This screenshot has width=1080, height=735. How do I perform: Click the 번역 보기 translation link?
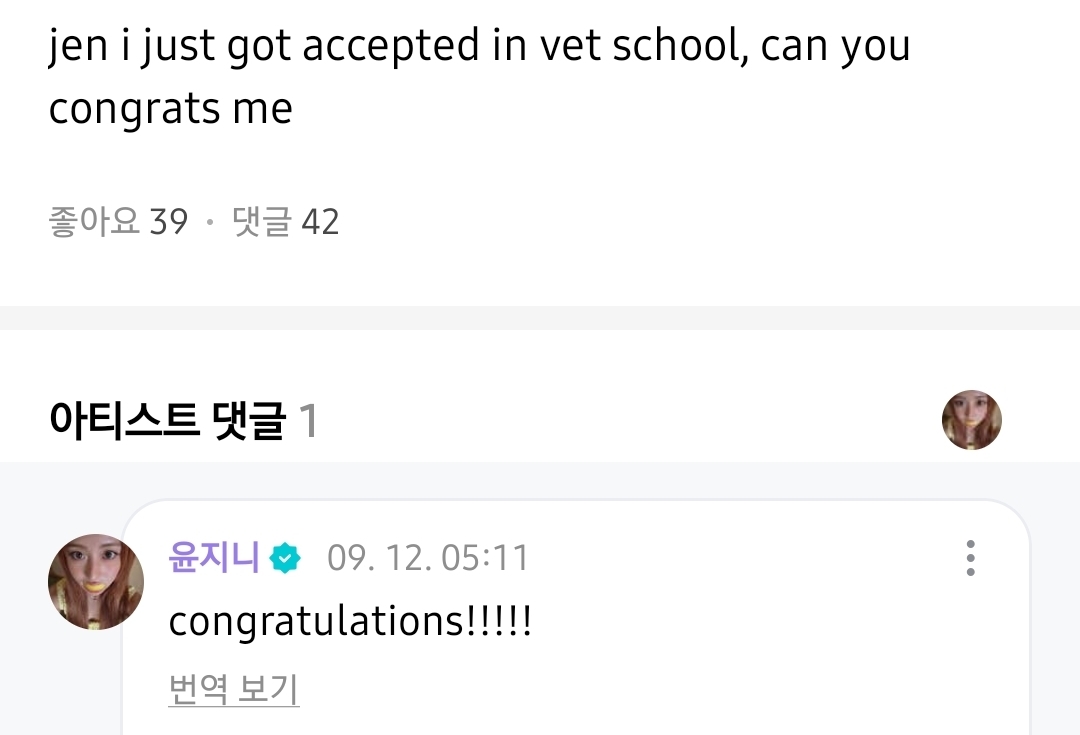point(234,690)
